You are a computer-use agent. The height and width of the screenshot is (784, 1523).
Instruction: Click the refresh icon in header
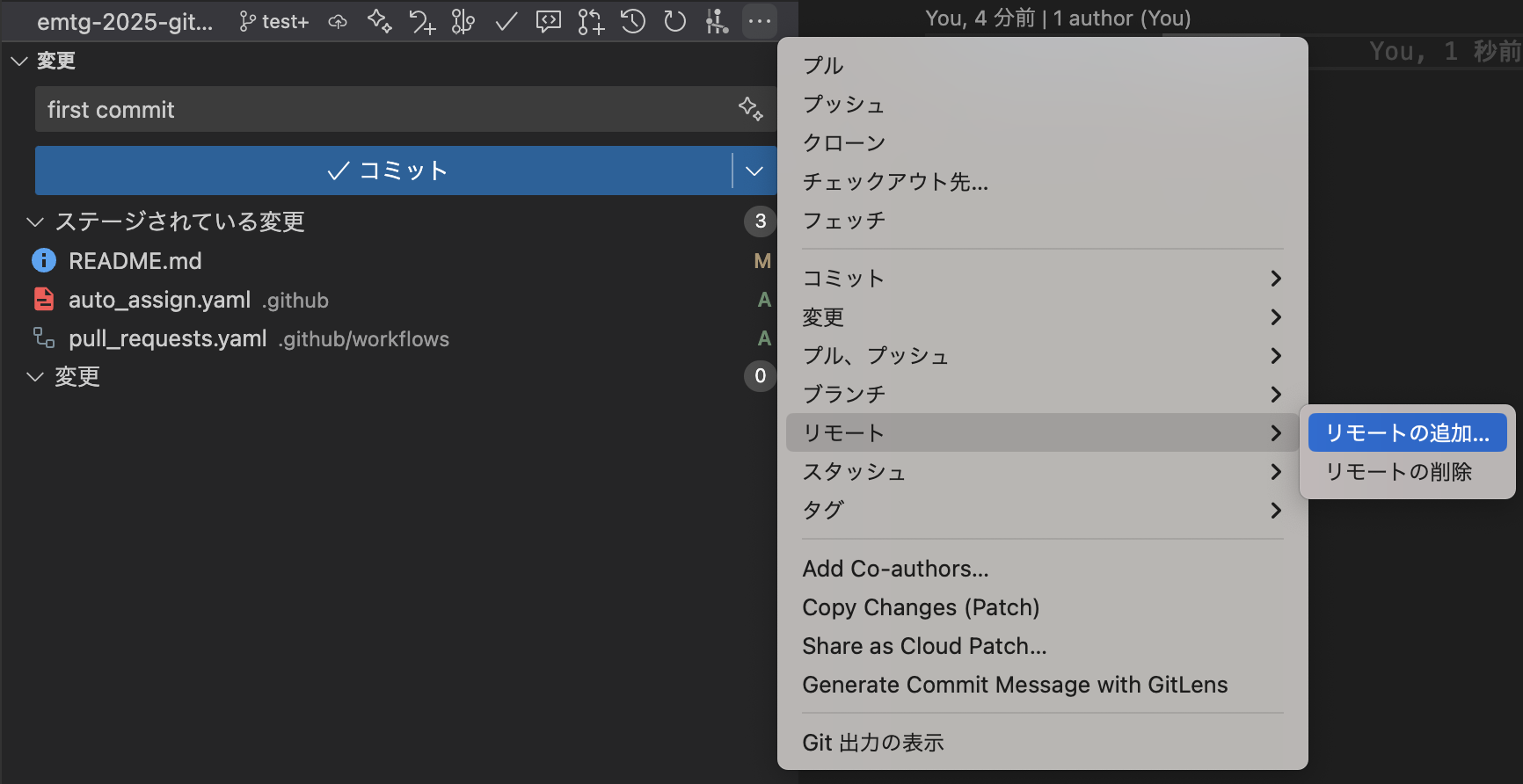[674, 21]
